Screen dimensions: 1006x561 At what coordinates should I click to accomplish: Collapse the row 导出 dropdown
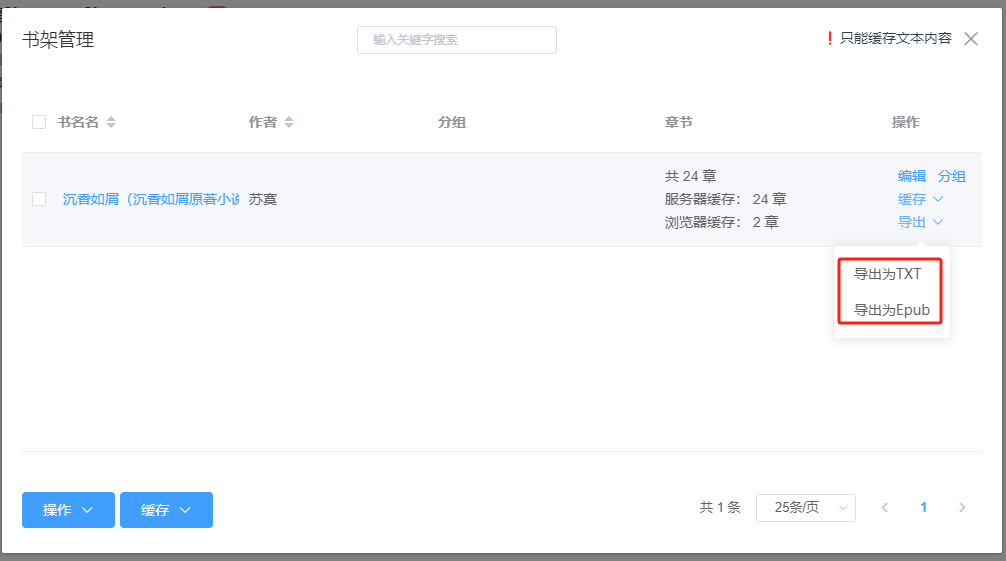point(920,222)
